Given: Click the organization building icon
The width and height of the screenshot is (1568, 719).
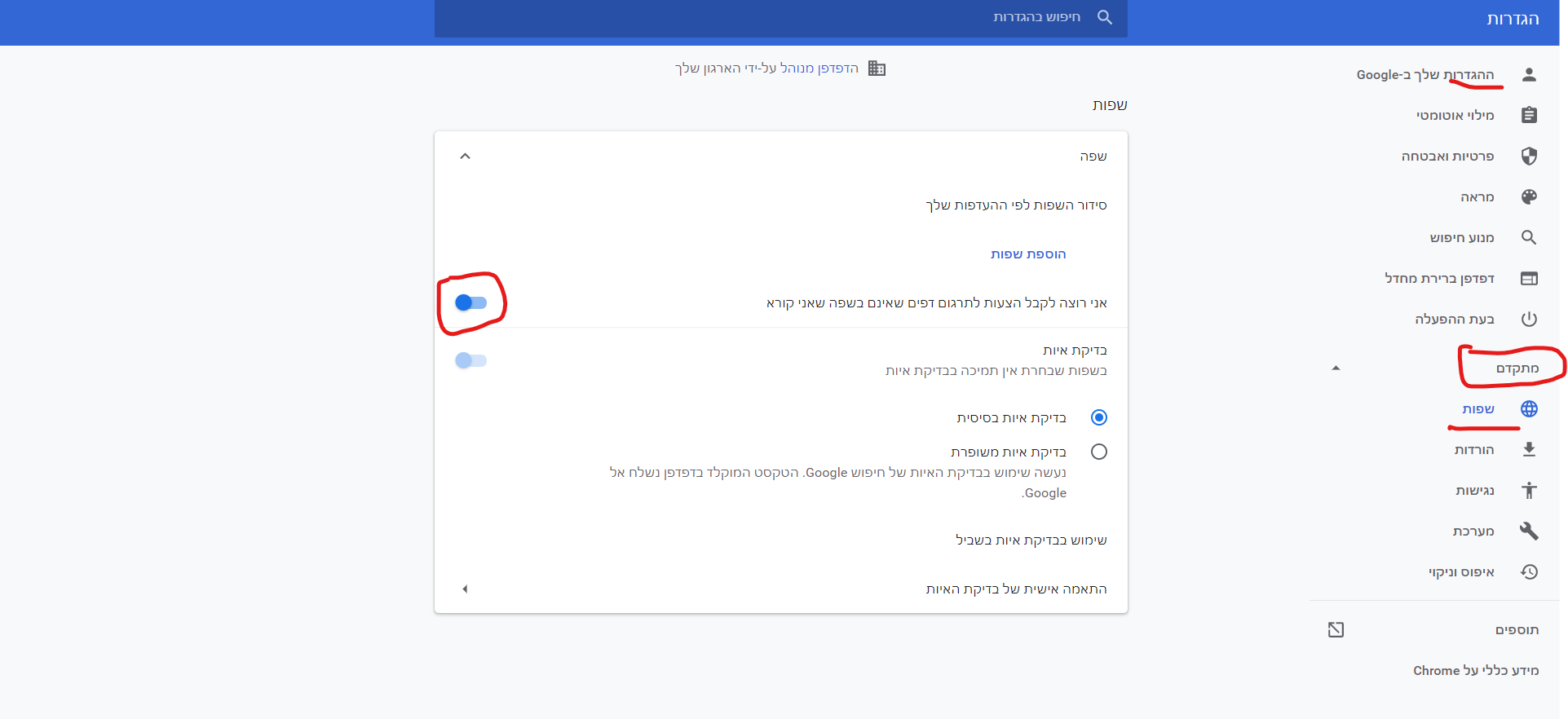Looking at the screenshot, I should click(x=877, y=68).
